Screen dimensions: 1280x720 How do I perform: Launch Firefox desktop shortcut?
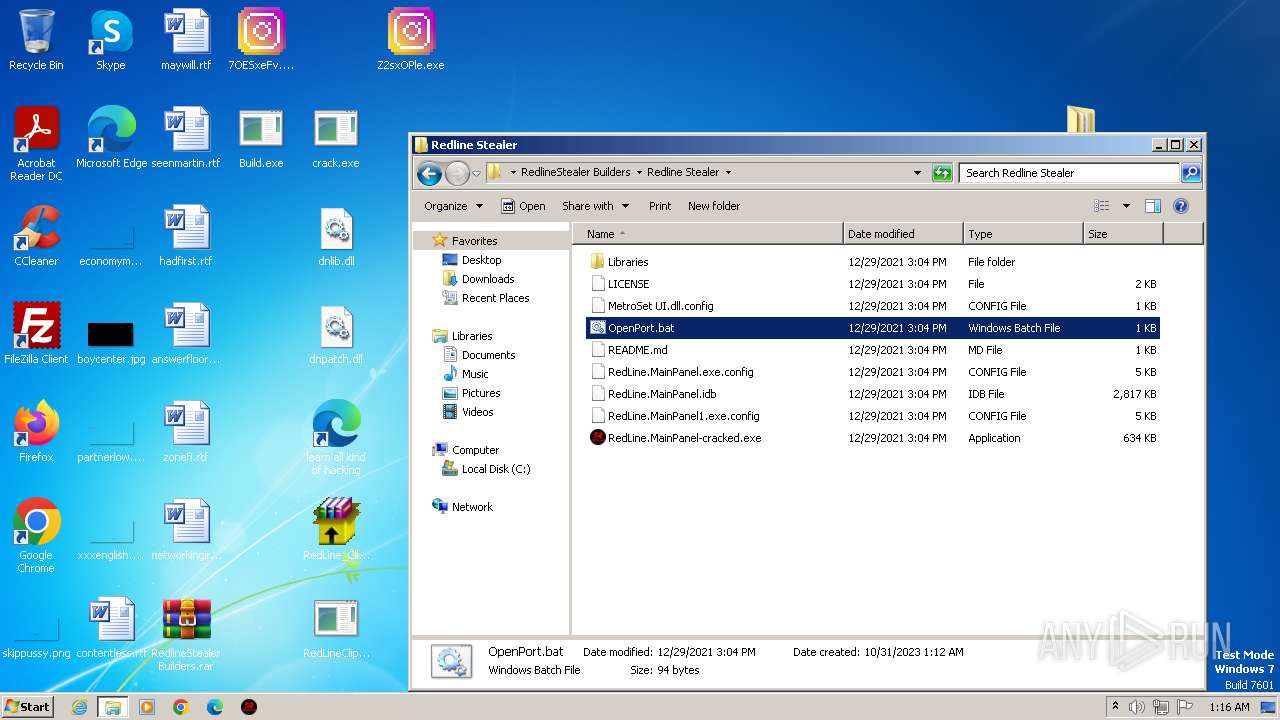click(36, 432)
